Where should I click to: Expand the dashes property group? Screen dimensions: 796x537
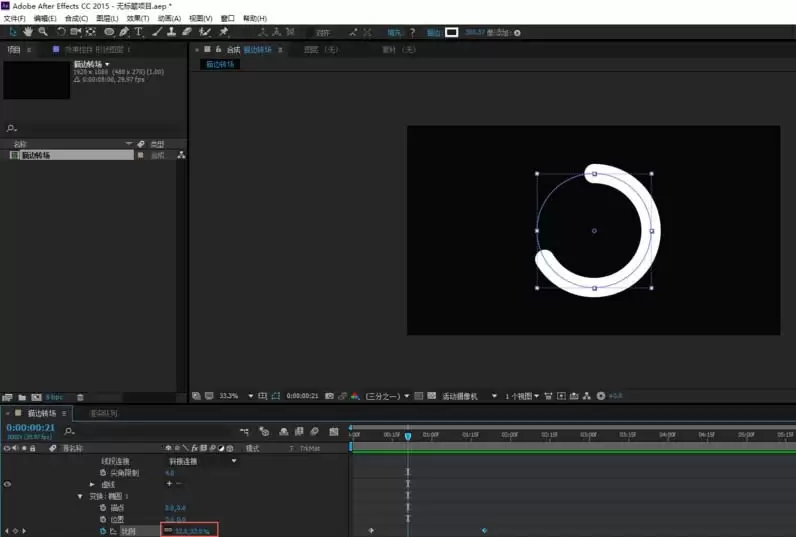(x=92, y=484)
